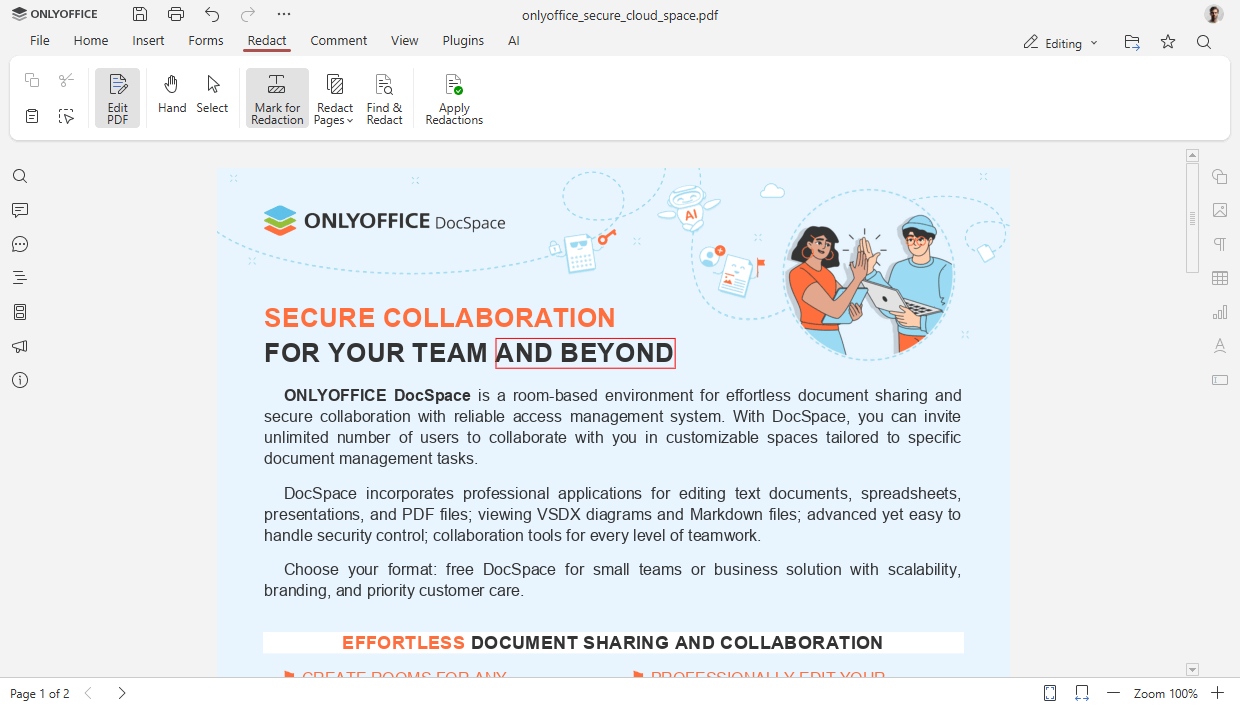Open the Redact Pages dropdown
The width and height of the screenshot is (1240, 708).
pos(333,97)
